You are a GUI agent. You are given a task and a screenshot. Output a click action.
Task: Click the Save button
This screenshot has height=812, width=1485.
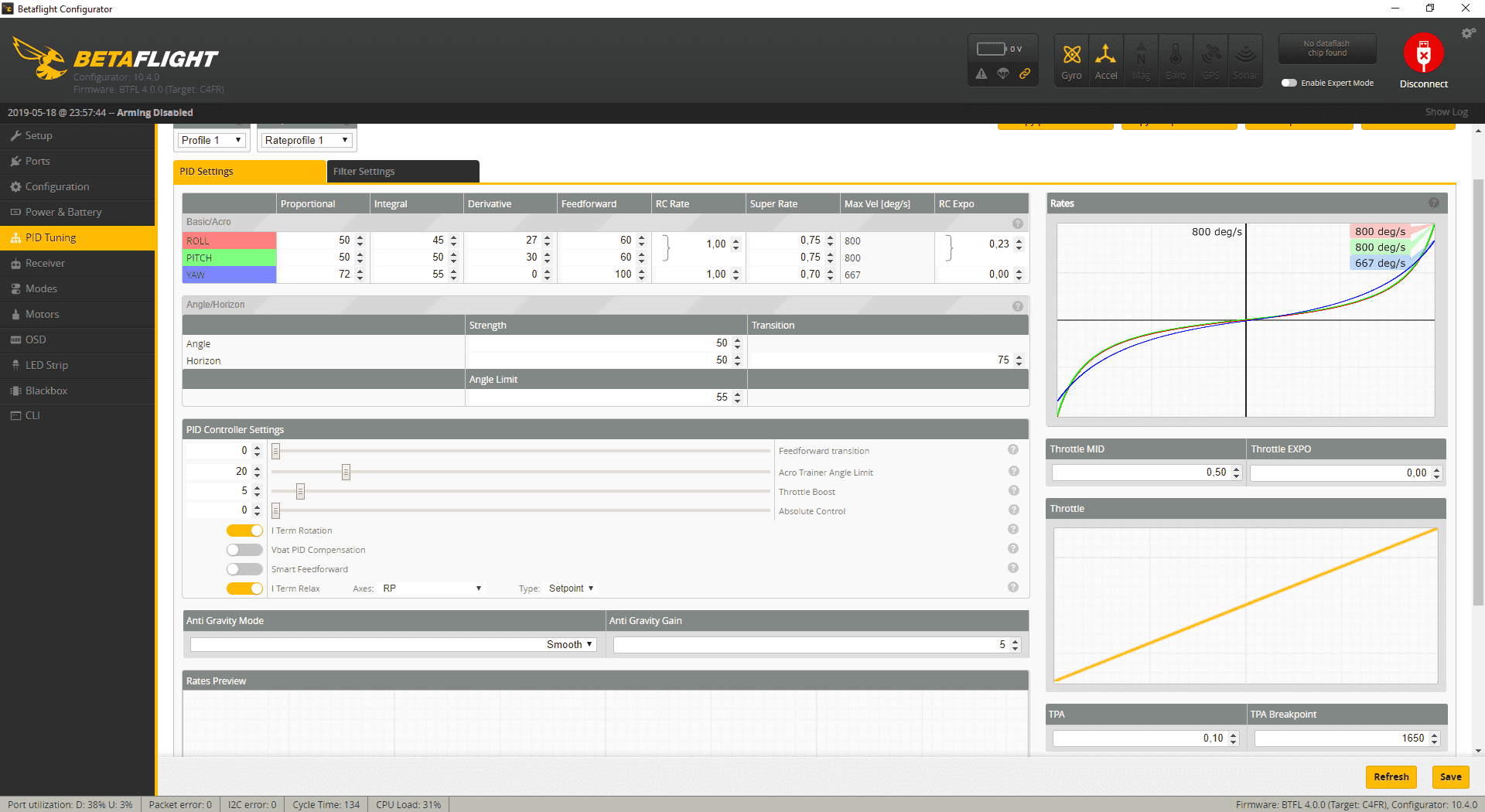click(x=1450, y=776)
